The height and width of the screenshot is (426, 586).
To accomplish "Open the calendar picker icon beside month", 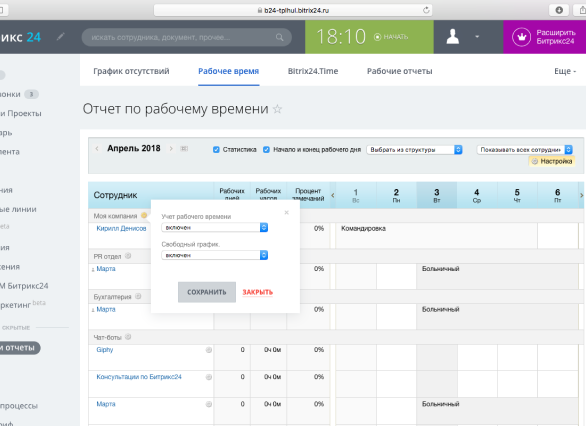I will click(x=184, y=149).
